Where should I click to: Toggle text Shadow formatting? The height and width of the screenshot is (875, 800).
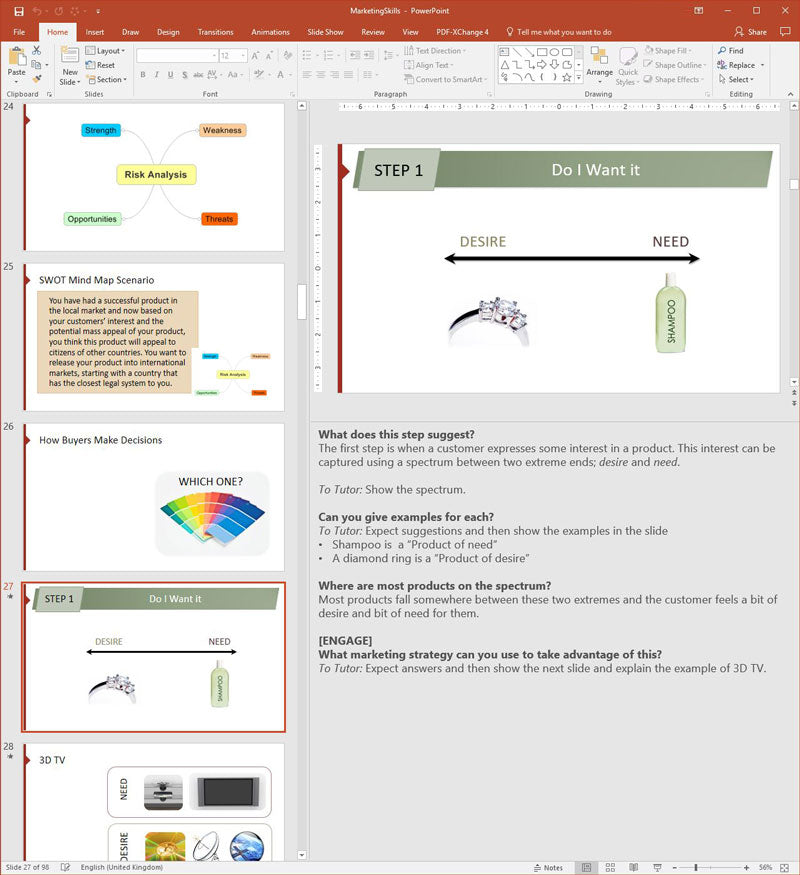point(184,74)
